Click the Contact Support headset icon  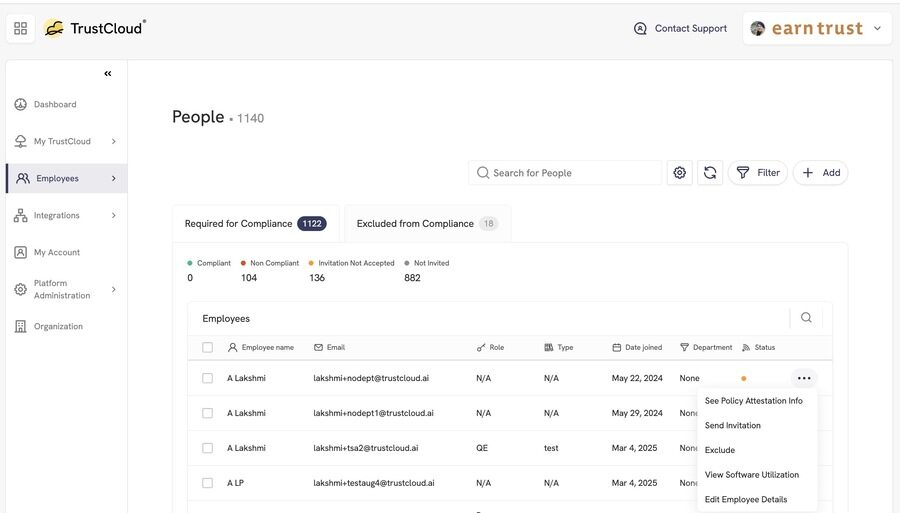(x=640, y=29)
